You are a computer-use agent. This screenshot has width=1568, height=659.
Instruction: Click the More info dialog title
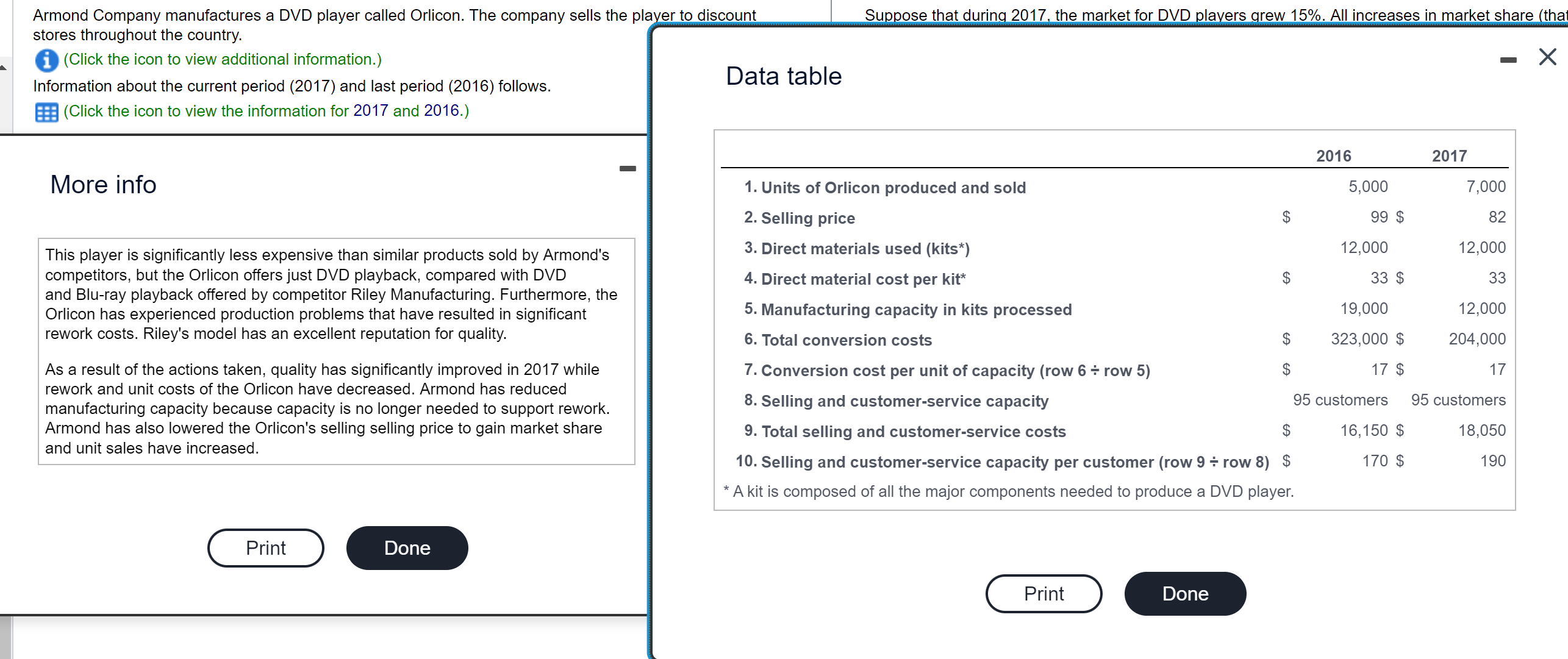coord(104,183)
